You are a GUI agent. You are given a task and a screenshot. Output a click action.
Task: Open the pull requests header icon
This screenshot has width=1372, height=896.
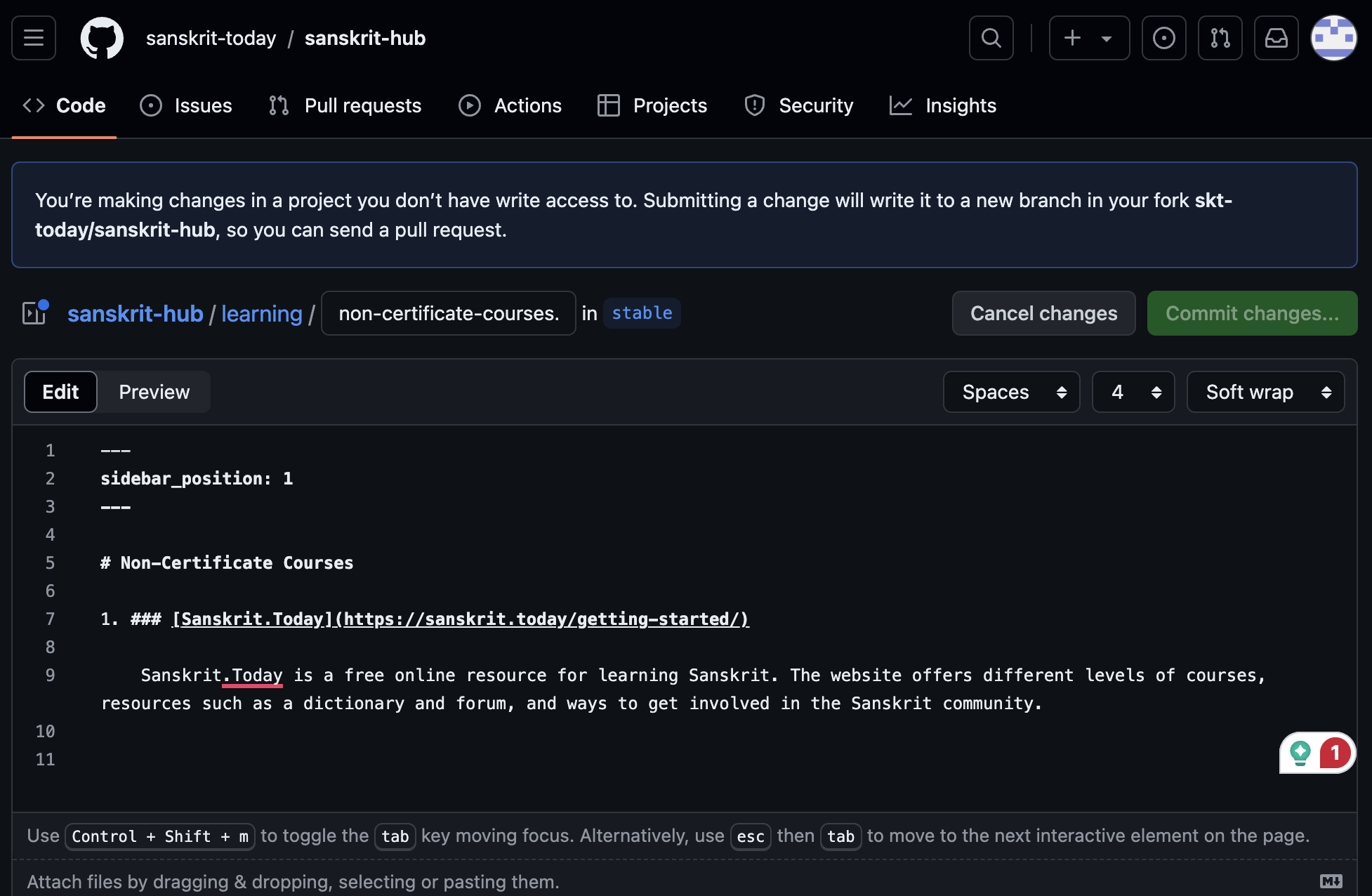1220,38
